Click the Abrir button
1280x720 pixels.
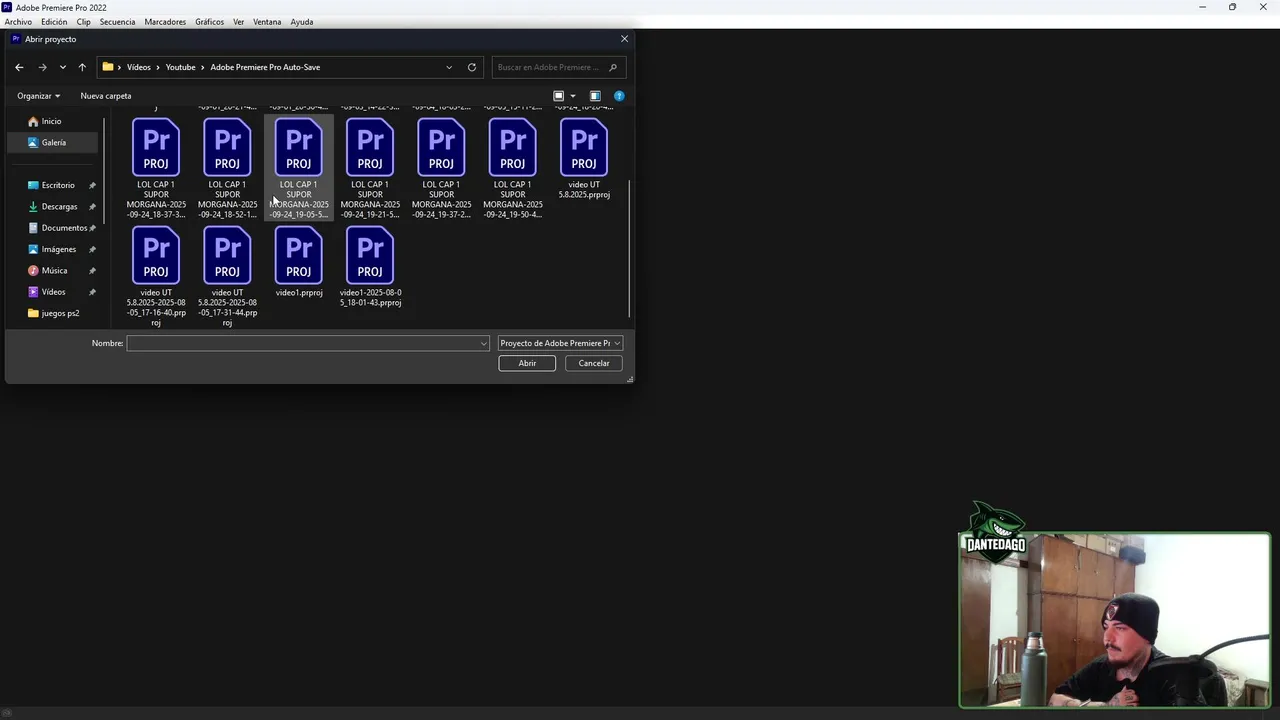click(x=527, y=363)
